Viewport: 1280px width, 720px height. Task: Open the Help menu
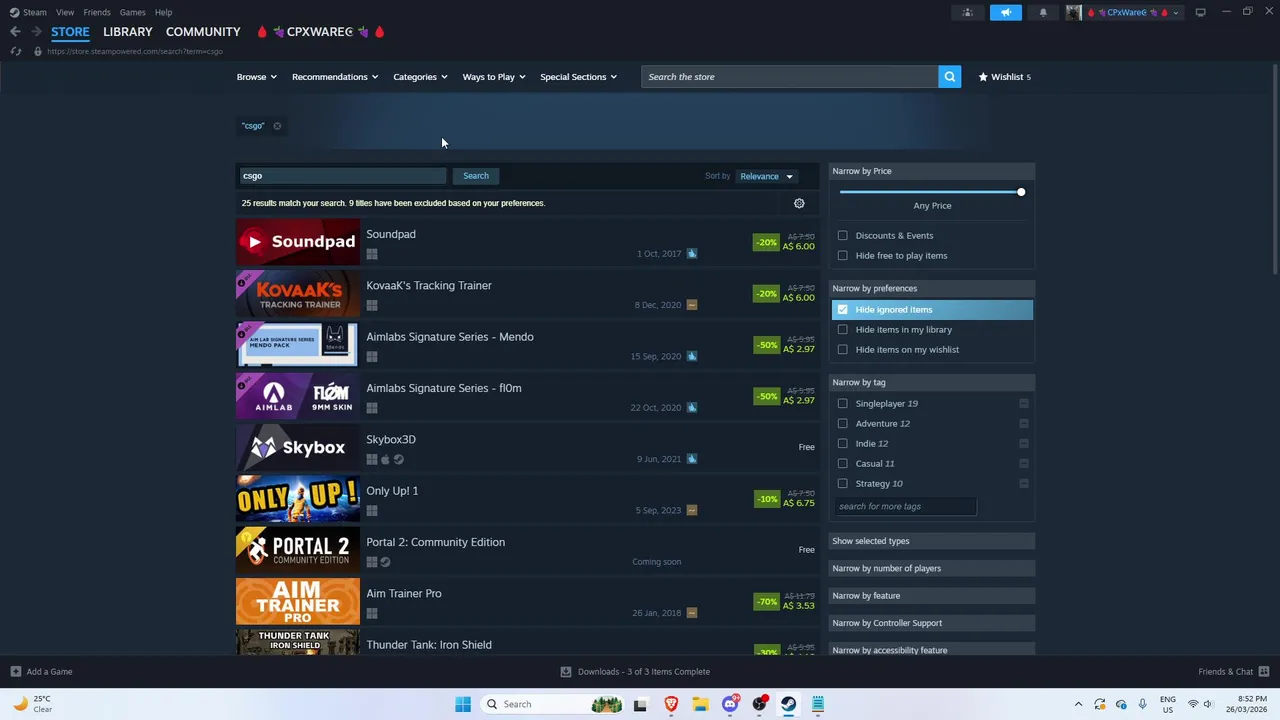163,12
